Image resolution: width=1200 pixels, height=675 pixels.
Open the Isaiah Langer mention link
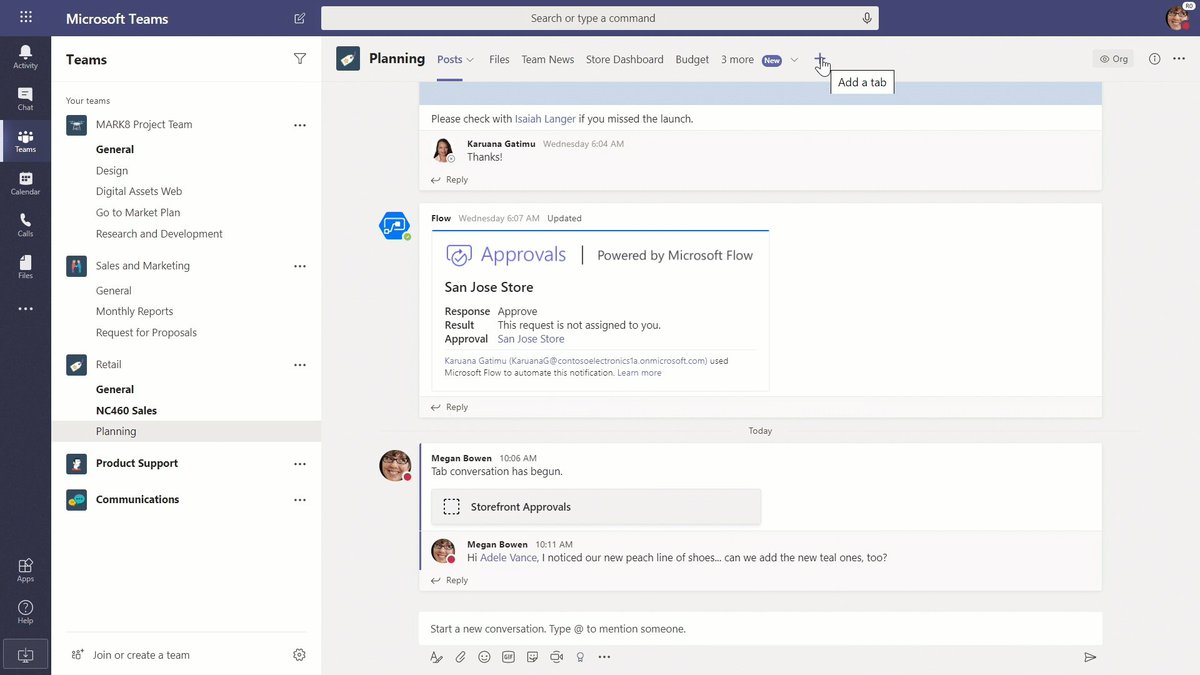pyautogui.click(x=545, y=119)
